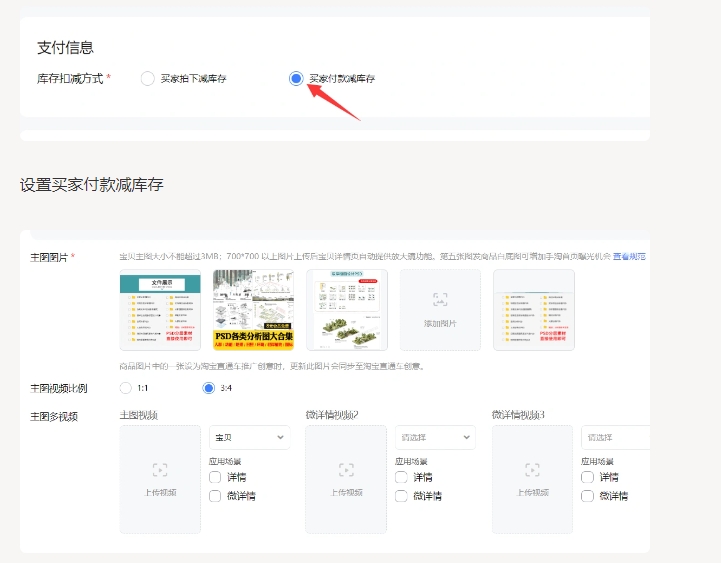This screenshot has height=563, width=721.
Task: Select 买家拍下减库存 radio option
Action: (148, 78)
